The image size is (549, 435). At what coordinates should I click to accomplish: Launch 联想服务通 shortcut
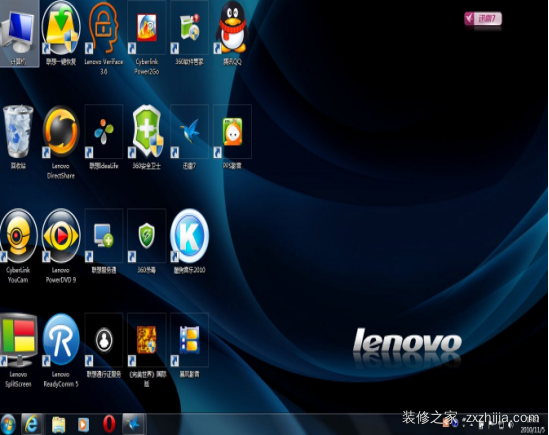(x=104, y=242)
